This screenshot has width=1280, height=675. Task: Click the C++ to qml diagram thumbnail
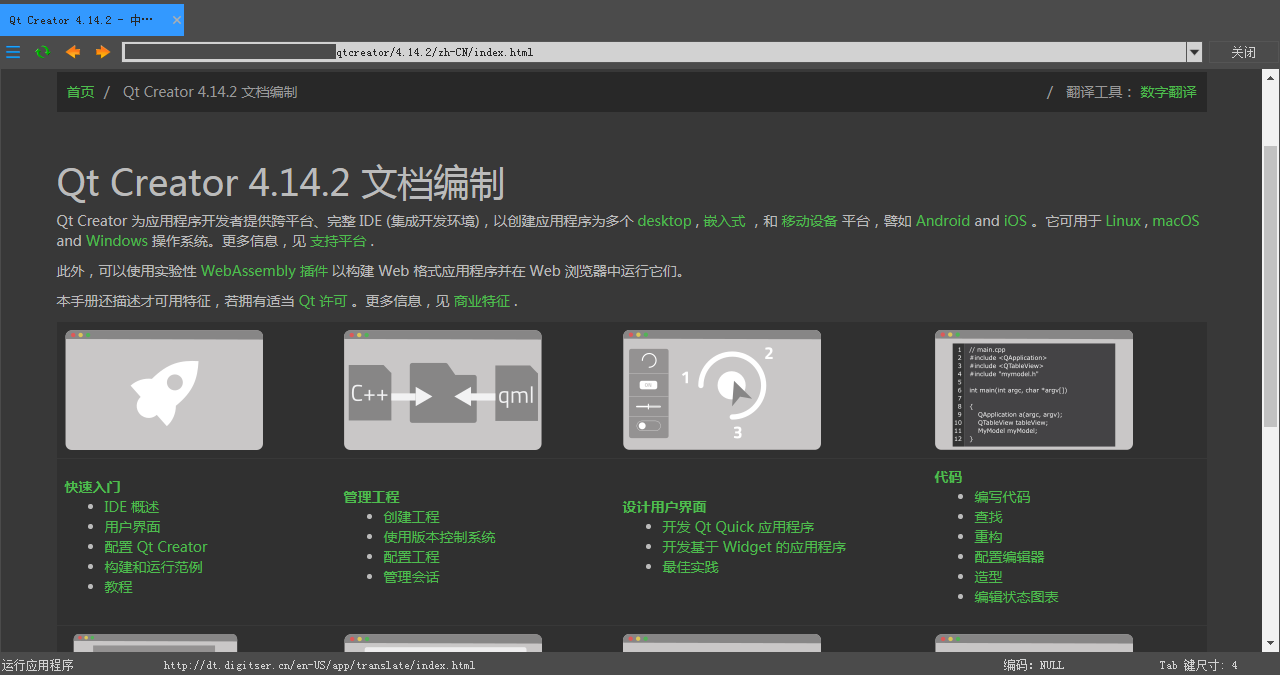click(x=442, y=389)
